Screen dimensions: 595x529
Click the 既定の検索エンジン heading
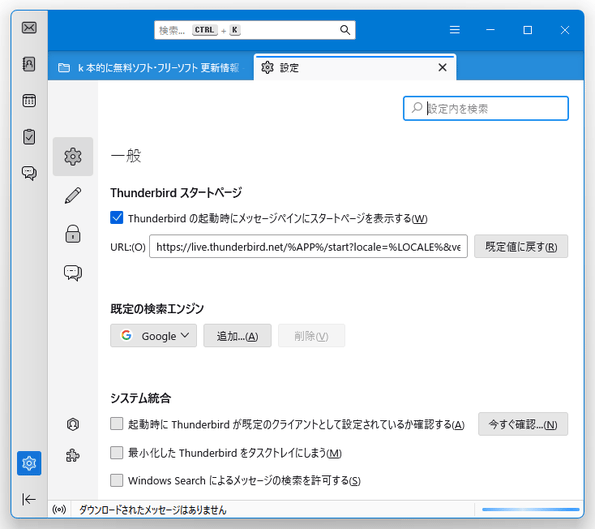point(157,309)
